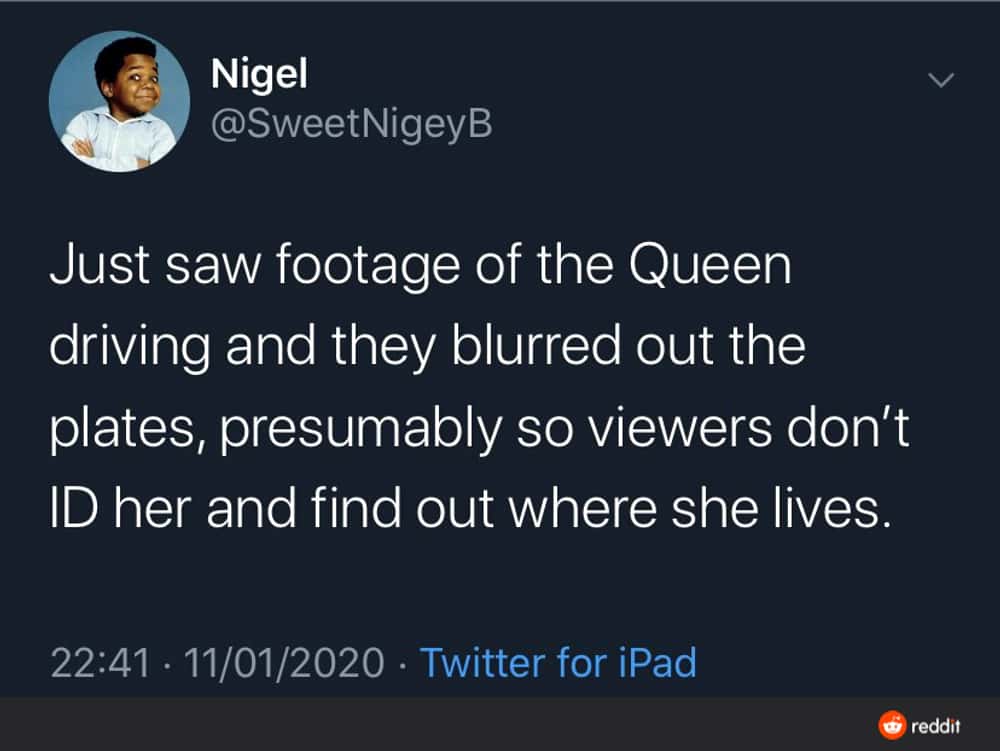Click the "reddit" wordmark text
1000x751 pixels.
pos(937,724)
